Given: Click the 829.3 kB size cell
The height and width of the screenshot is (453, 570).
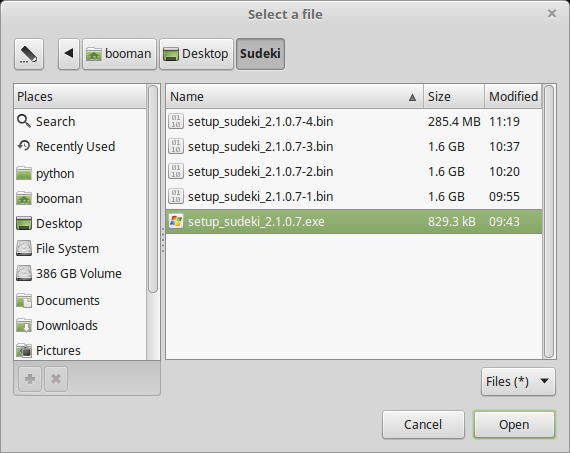Looking at the screenshot, I should point(451,222).
